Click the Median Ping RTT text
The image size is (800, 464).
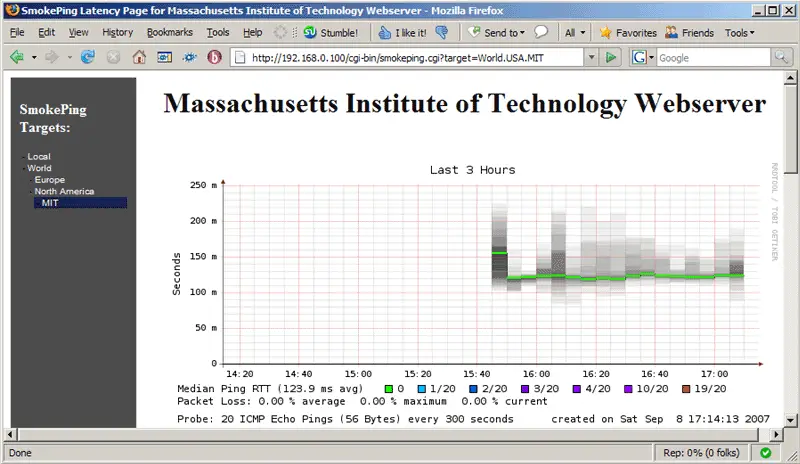coord(270,389)
